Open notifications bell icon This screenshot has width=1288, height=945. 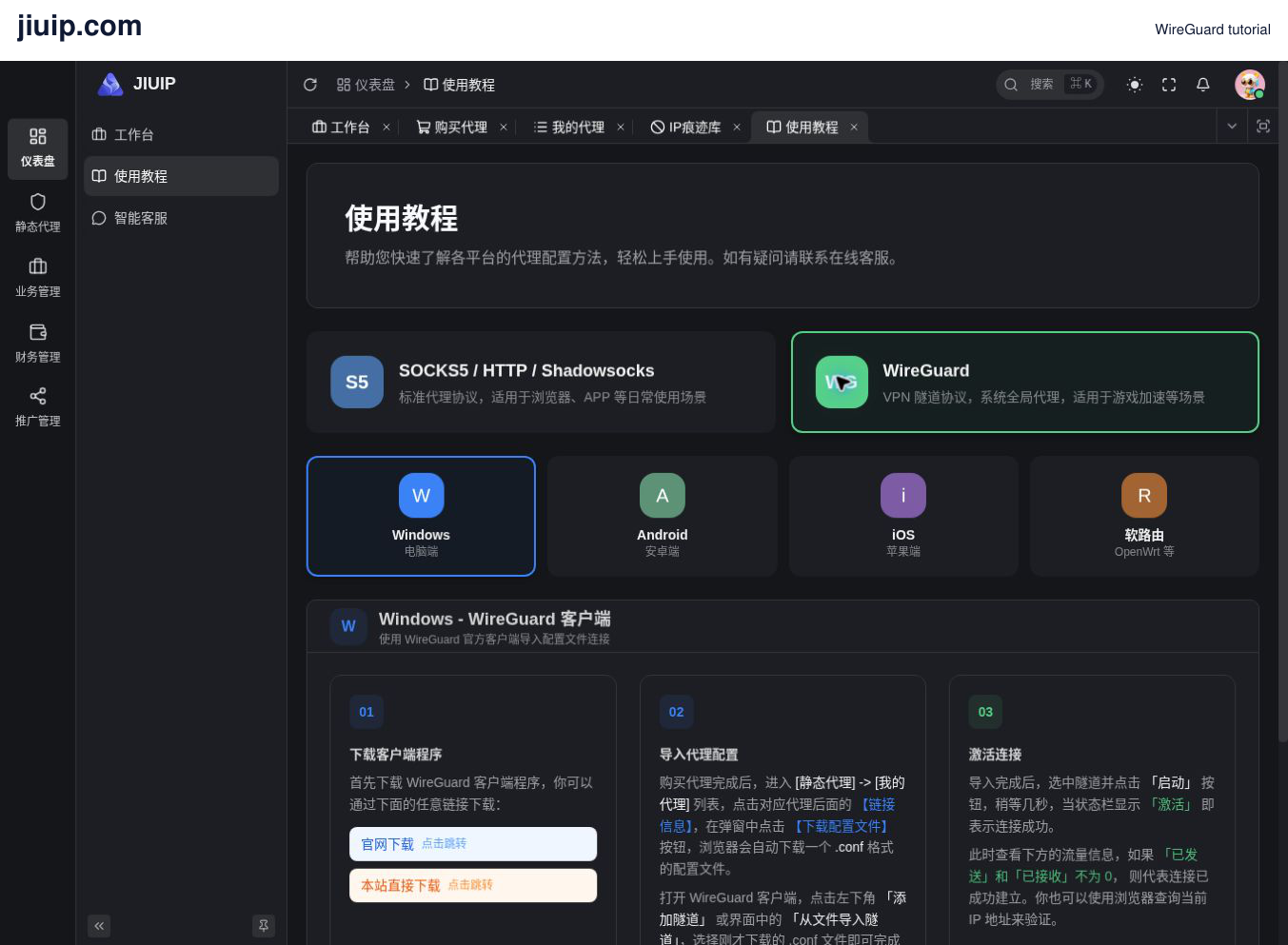[x=1203, y=85]
